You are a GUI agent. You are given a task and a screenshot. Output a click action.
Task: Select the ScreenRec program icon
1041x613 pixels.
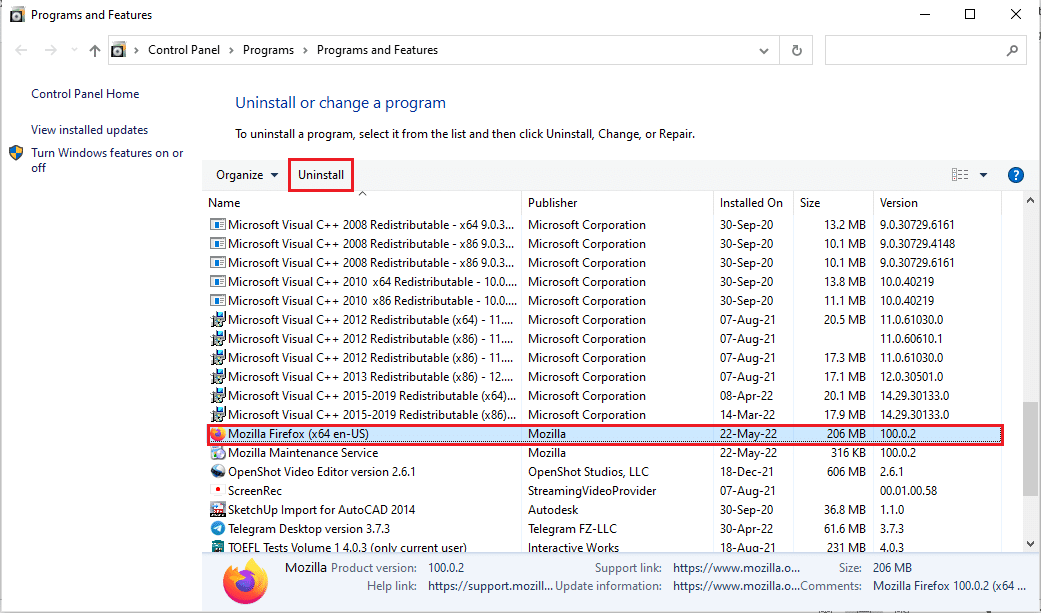click(217, 490)
